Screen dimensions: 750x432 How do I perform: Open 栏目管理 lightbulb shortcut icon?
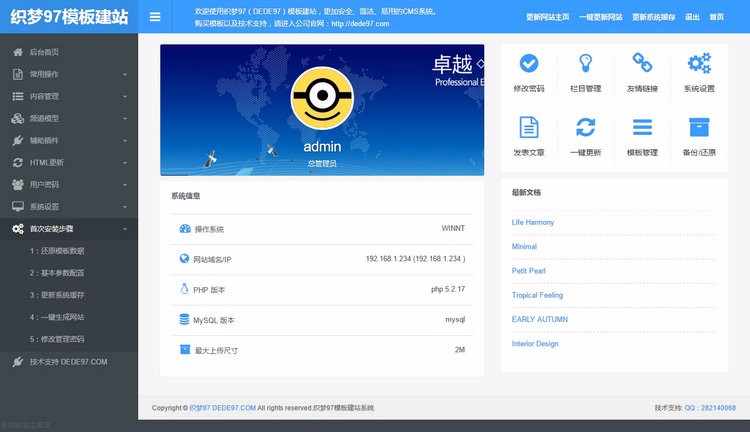click(585, 63)
